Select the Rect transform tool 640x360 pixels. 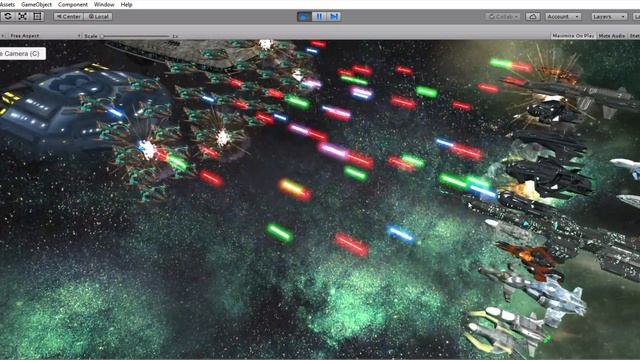38,16
